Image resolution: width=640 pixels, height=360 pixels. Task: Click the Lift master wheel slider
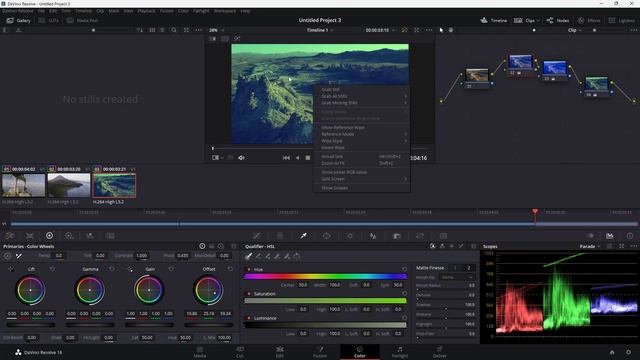point(31,325)
